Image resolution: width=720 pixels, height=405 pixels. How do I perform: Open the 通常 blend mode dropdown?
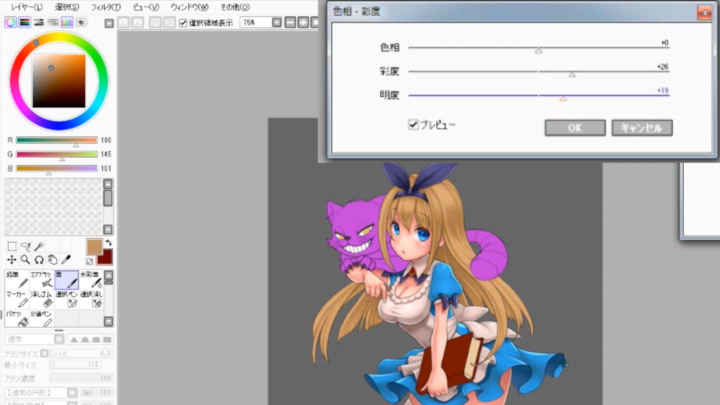coord(59,339)
